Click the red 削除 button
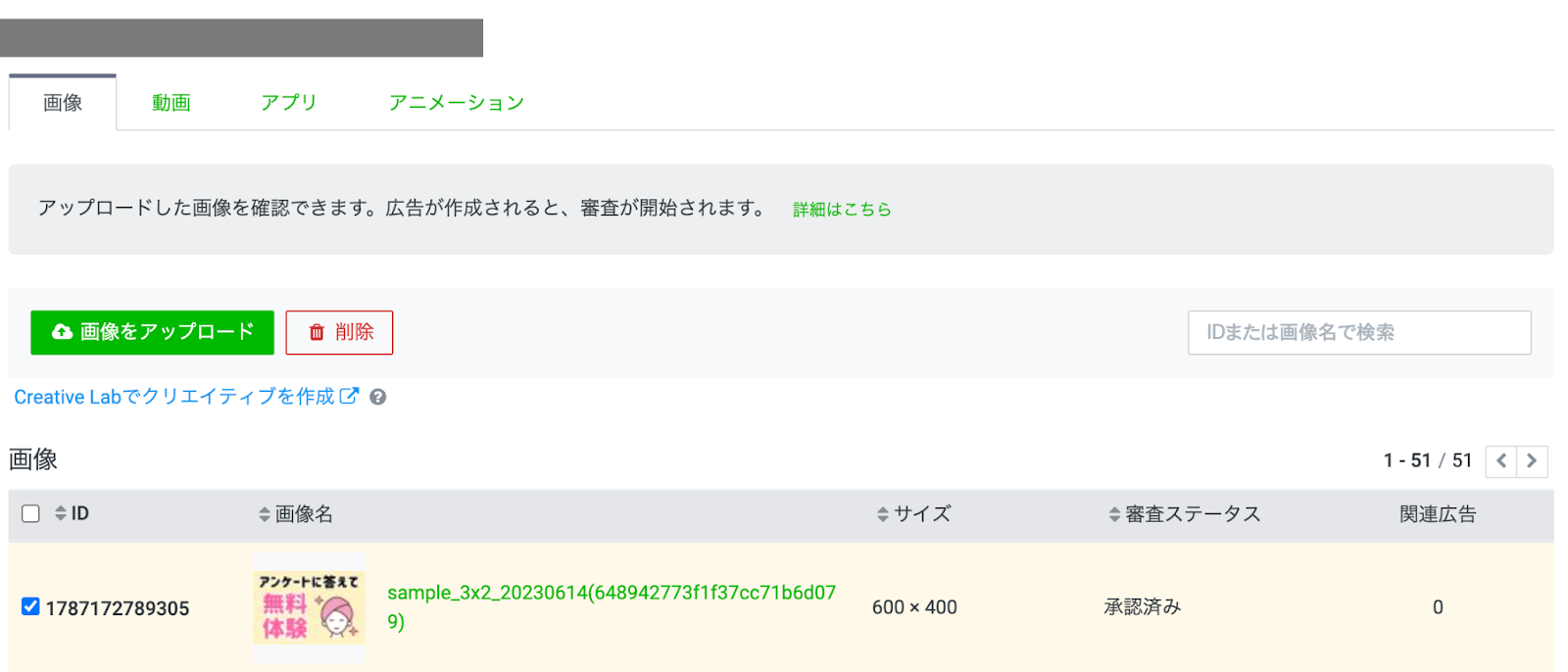The height and width of the screenshot is (672, 1568). [x=339, y=332]
